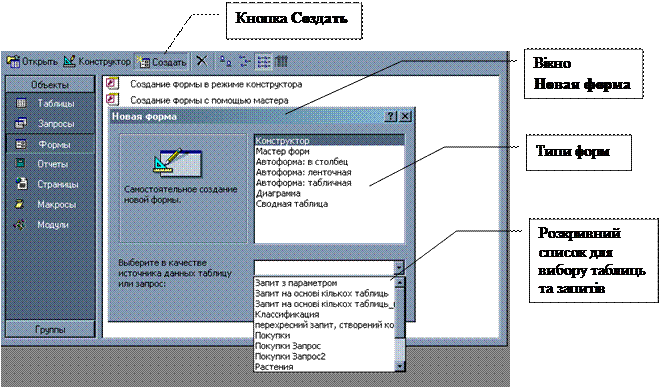Close the Новая форма dialog
The height and width of the screenshot is (387, 661).
[x=405, y=116]
